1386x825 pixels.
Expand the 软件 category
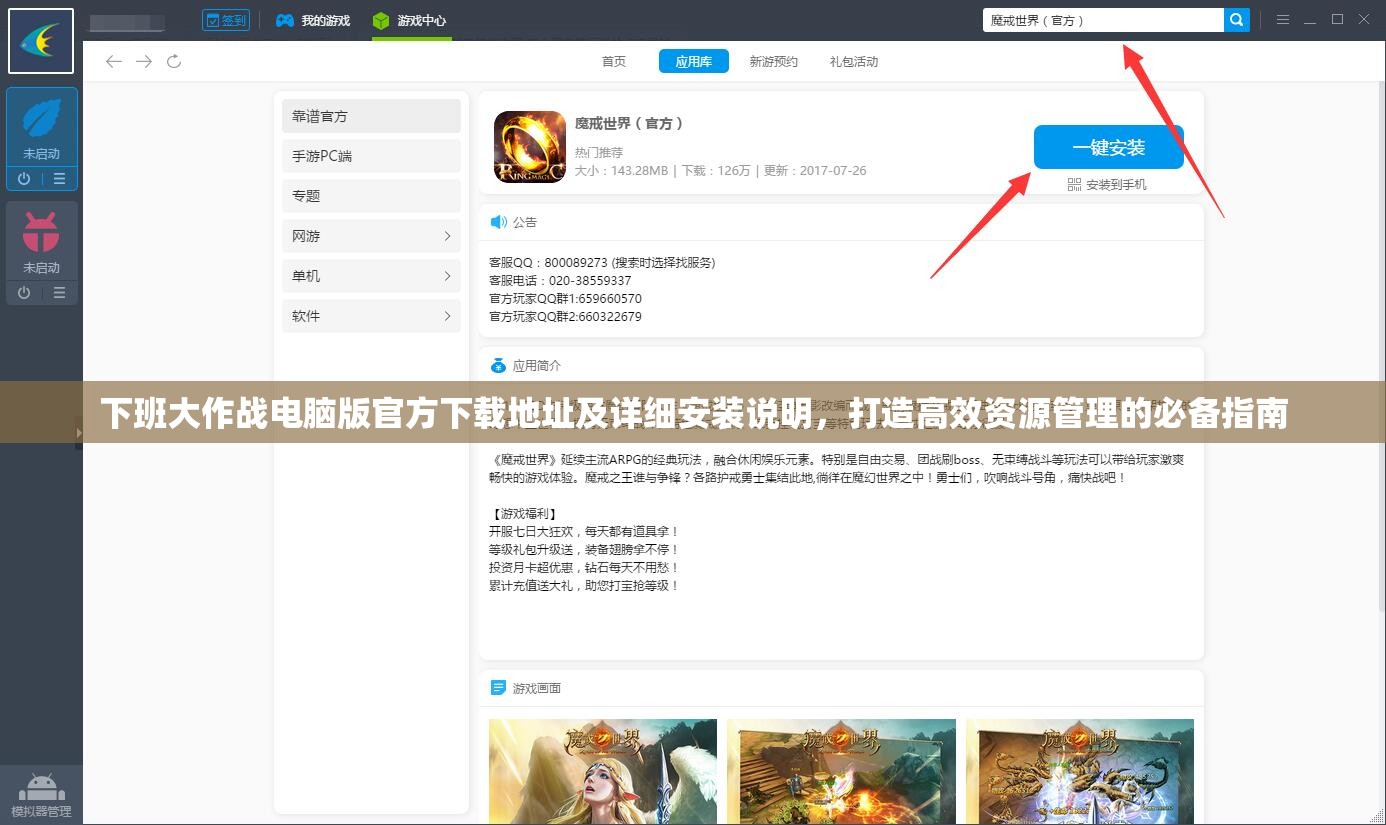(371, 316)
